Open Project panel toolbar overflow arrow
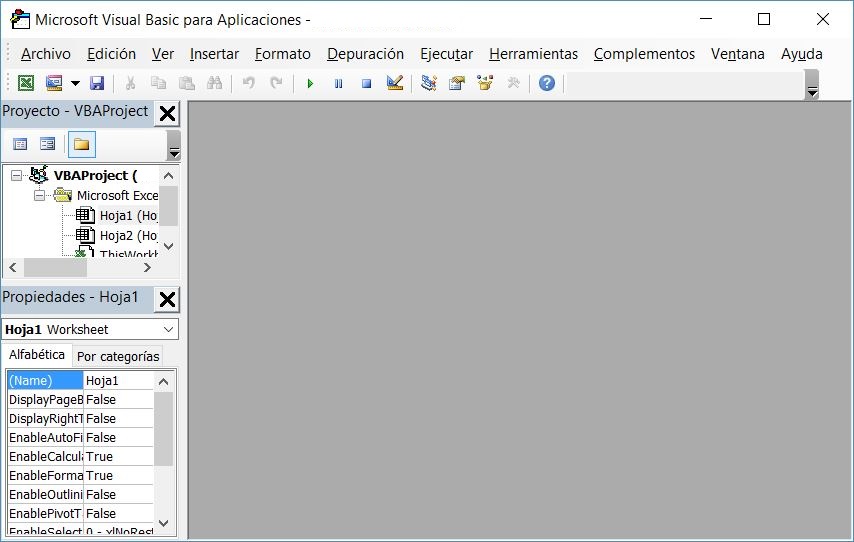 click(174, 146)
